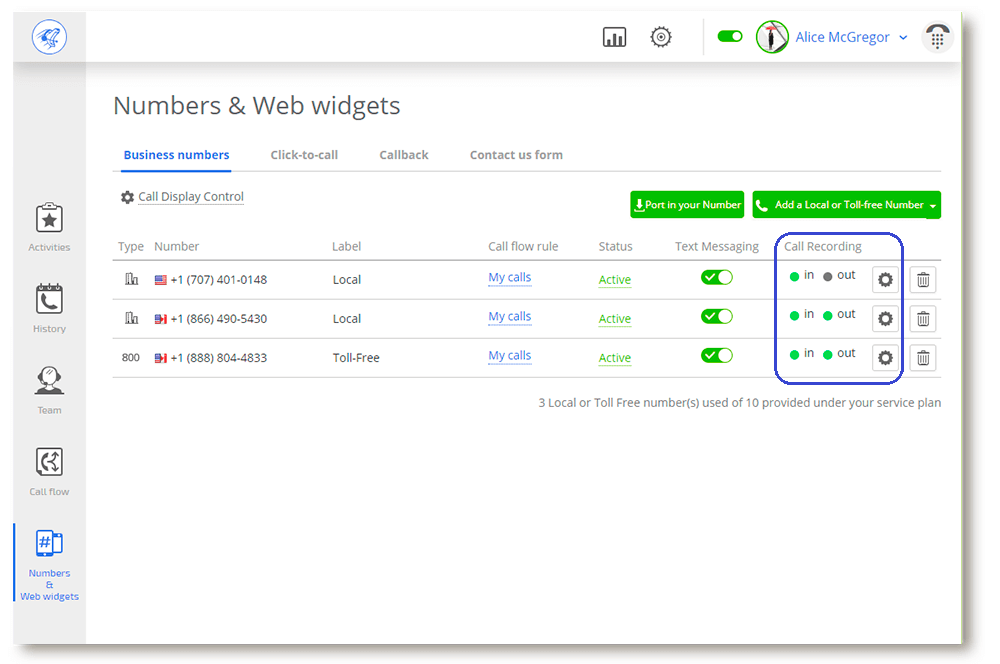Select Numbers & Web widgets in sidebar
This screenshot has width=1000, height=664.
(x=49, y=565)
